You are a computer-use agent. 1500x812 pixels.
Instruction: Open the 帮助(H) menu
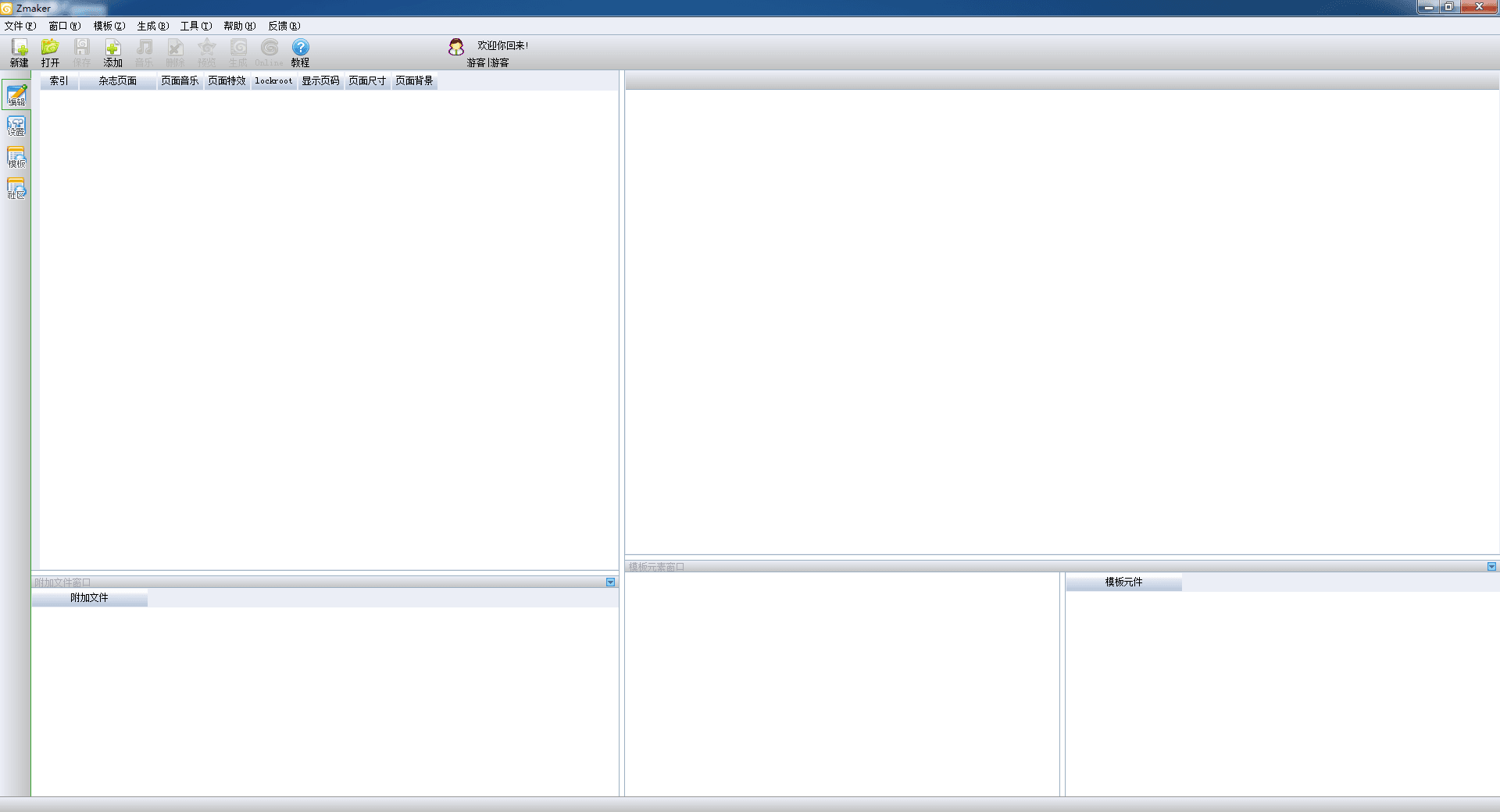coord(240,26)
